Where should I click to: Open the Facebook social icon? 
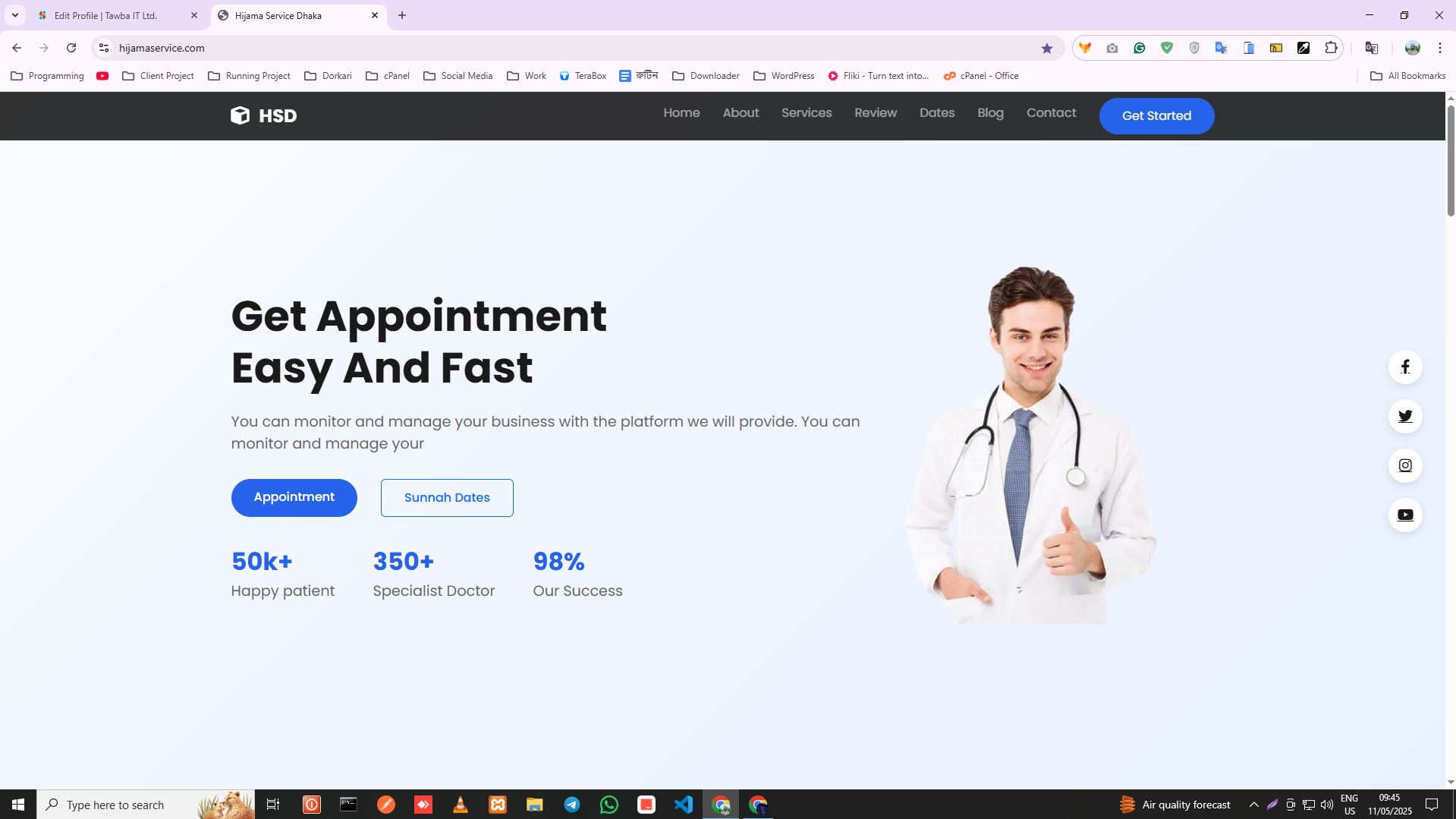click(1405, 367)
